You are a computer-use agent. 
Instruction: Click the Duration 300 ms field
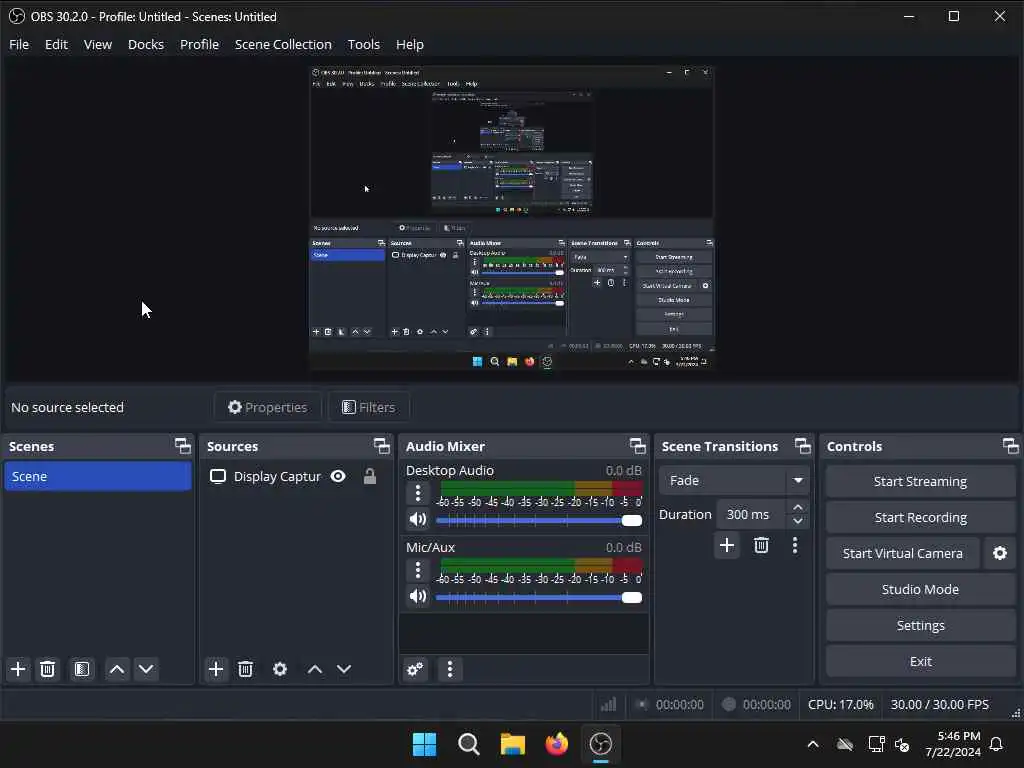coord(753,514)
